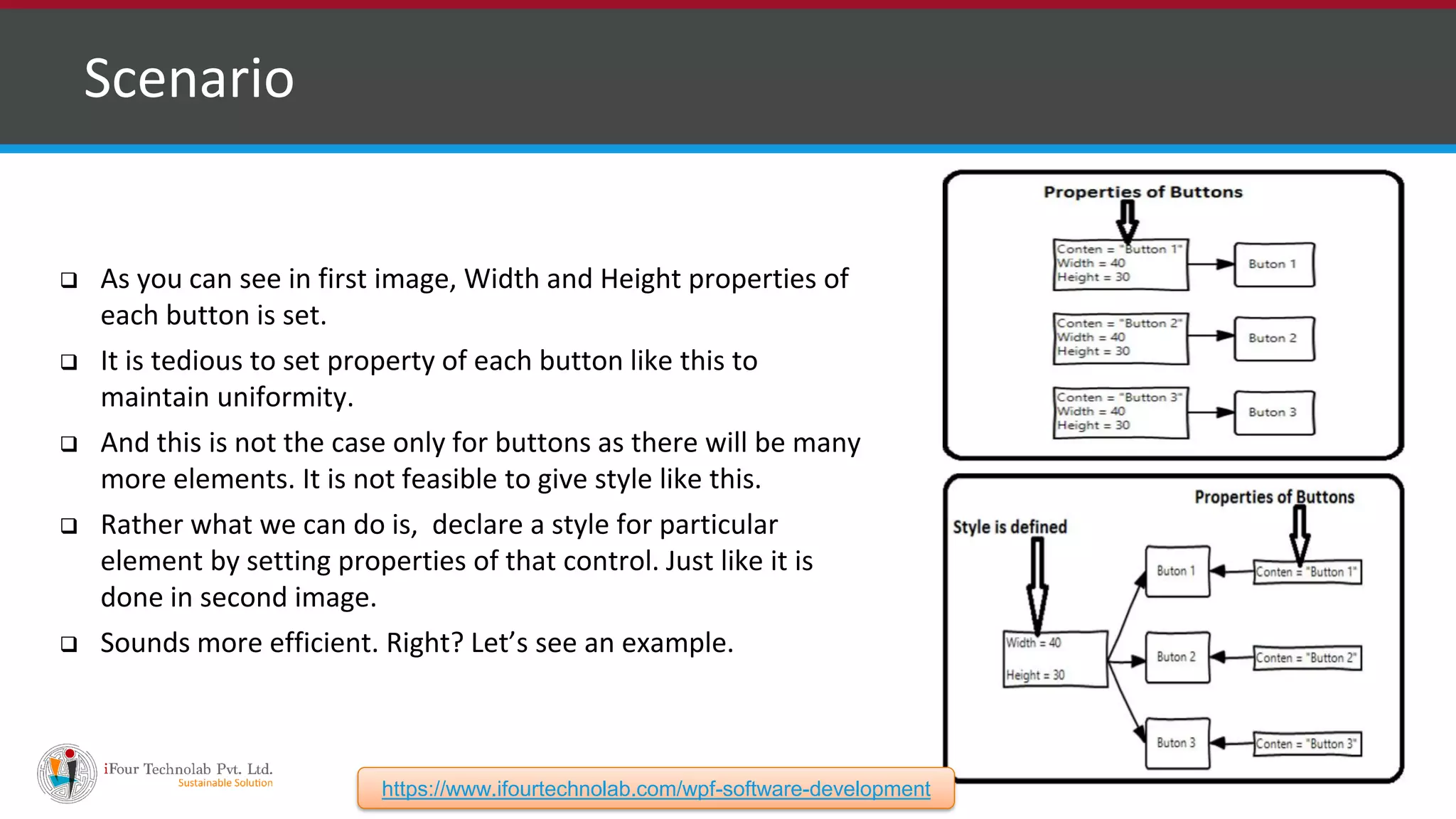The height and width of the screenshot is (819, 1456).
Task: Click the 'Buton 2' box in first diagram
Action: pyautogui.click(x=1274, y=338)
